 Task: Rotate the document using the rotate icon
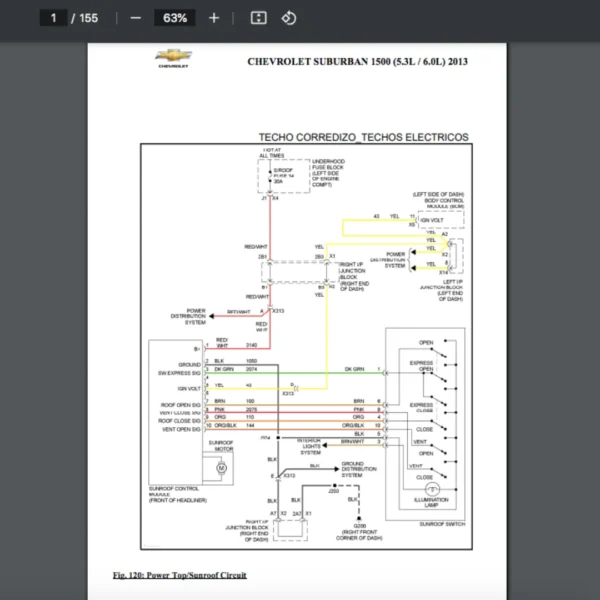point(288,18)
